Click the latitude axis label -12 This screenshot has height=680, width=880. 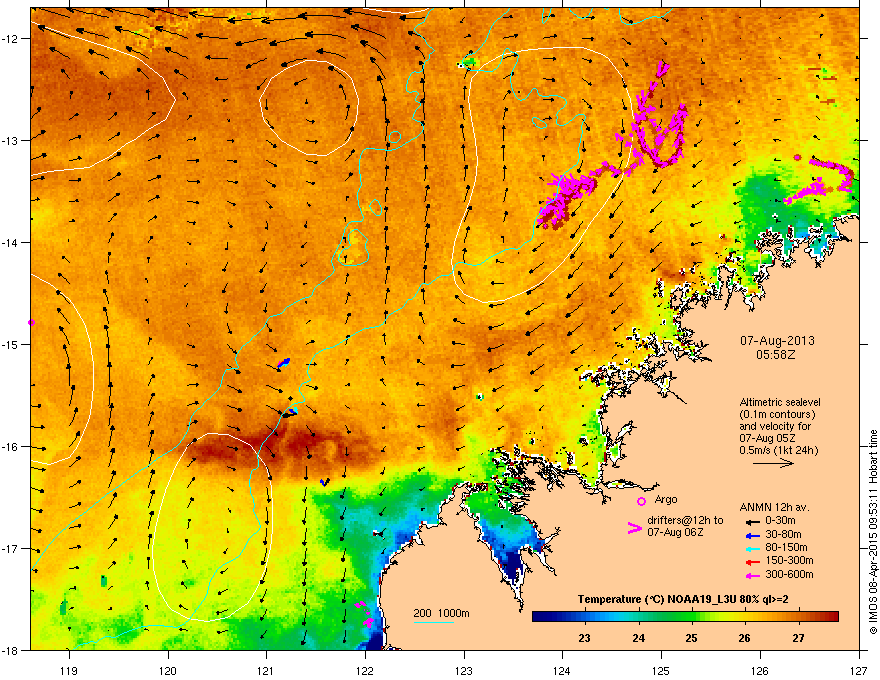tap(11, 39)
